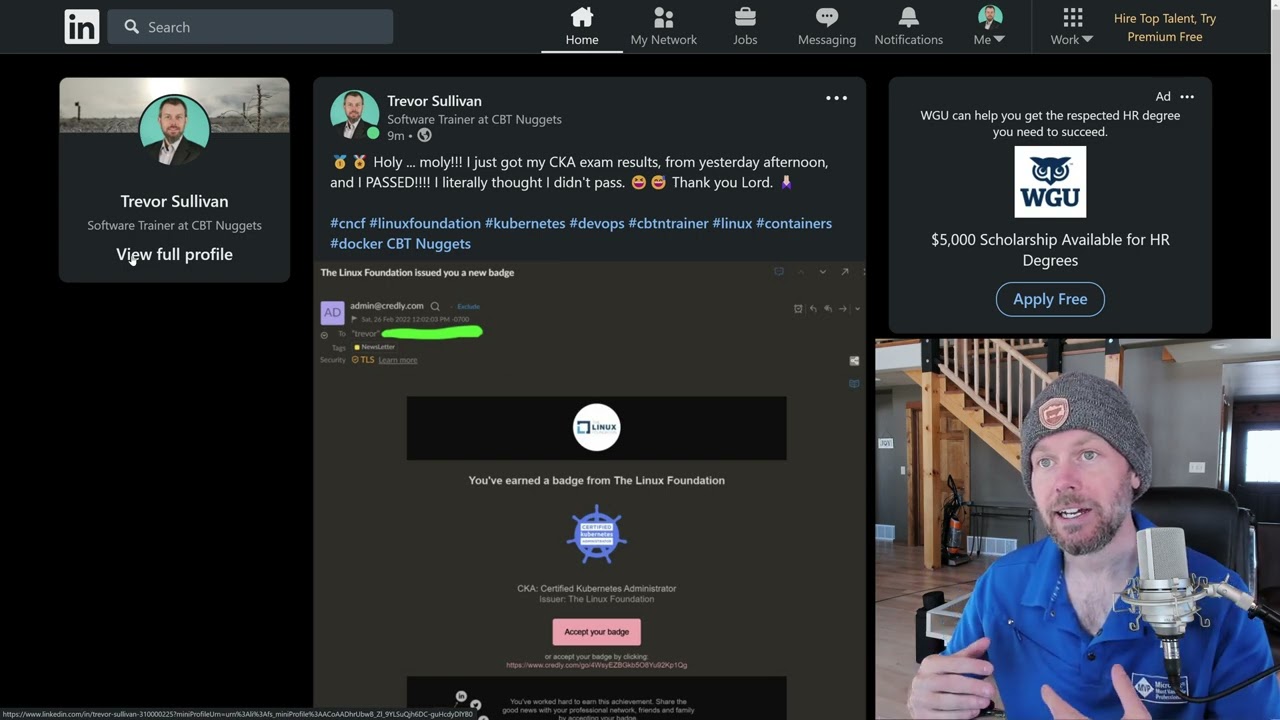Viewport: 1280px width, 720px height.
Task: Click Hire Top Talent, Try Premium Free link
Action: click(1165, 28)
